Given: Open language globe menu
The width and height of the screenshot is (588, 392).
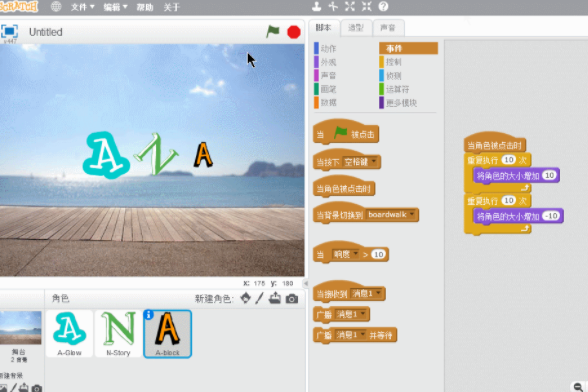Looking at the screenshot, I should click(x=56, y=7).
